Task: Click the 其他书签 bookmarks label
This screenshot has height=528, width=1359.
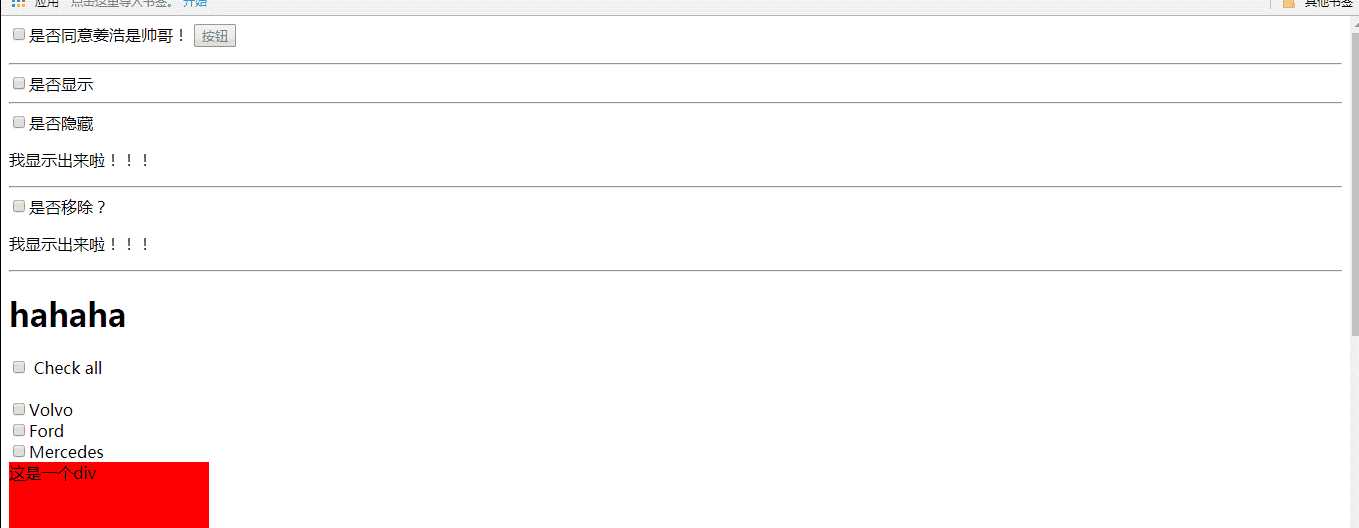Action: pyautogui.click(x=1329, y=3)
